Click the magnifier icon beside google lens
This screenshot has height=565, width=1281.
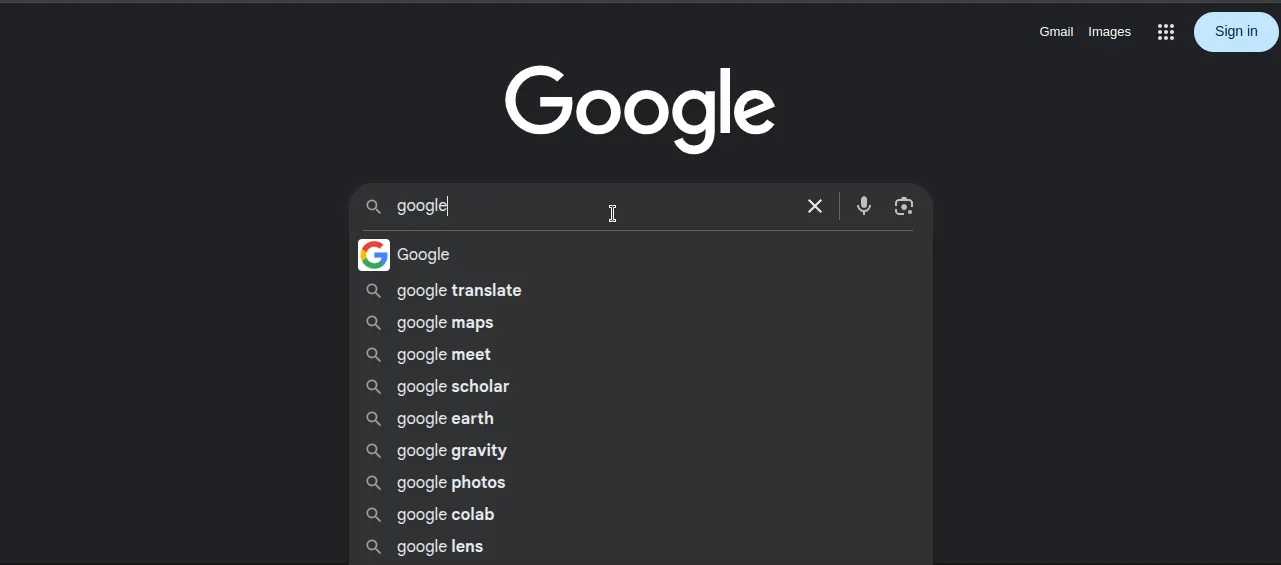pos(373,547)
